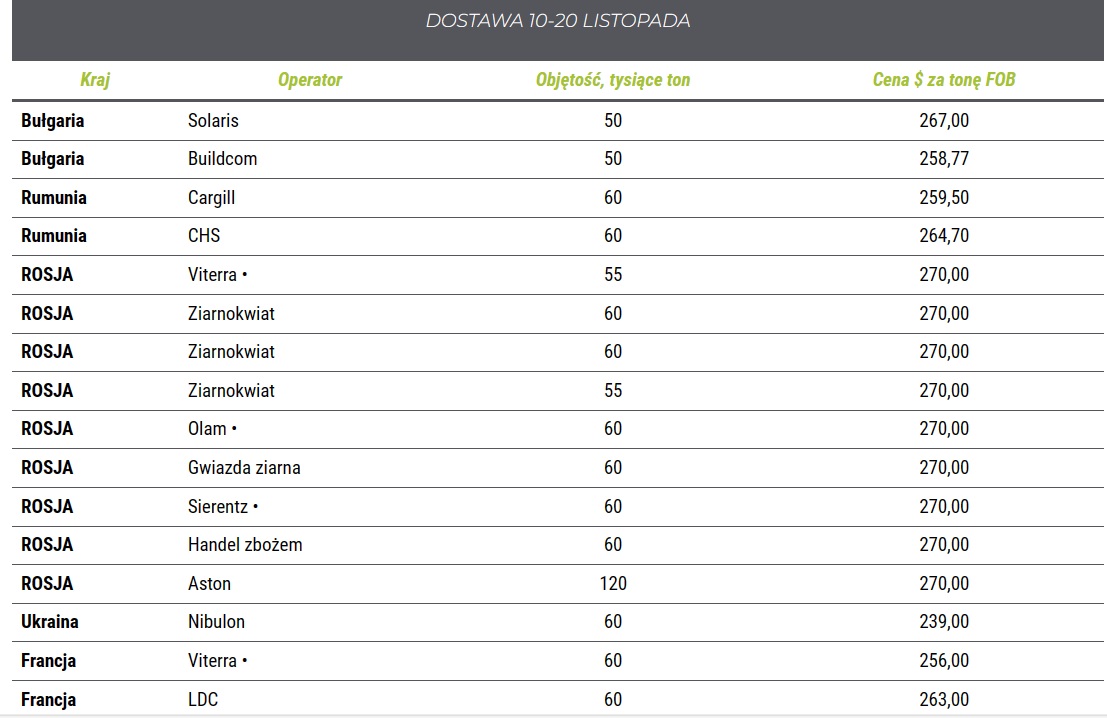Image resolution: width=1107 pixels, height=718 pixels.
Task: Select the price '263,00'
Action: (944, 700)
